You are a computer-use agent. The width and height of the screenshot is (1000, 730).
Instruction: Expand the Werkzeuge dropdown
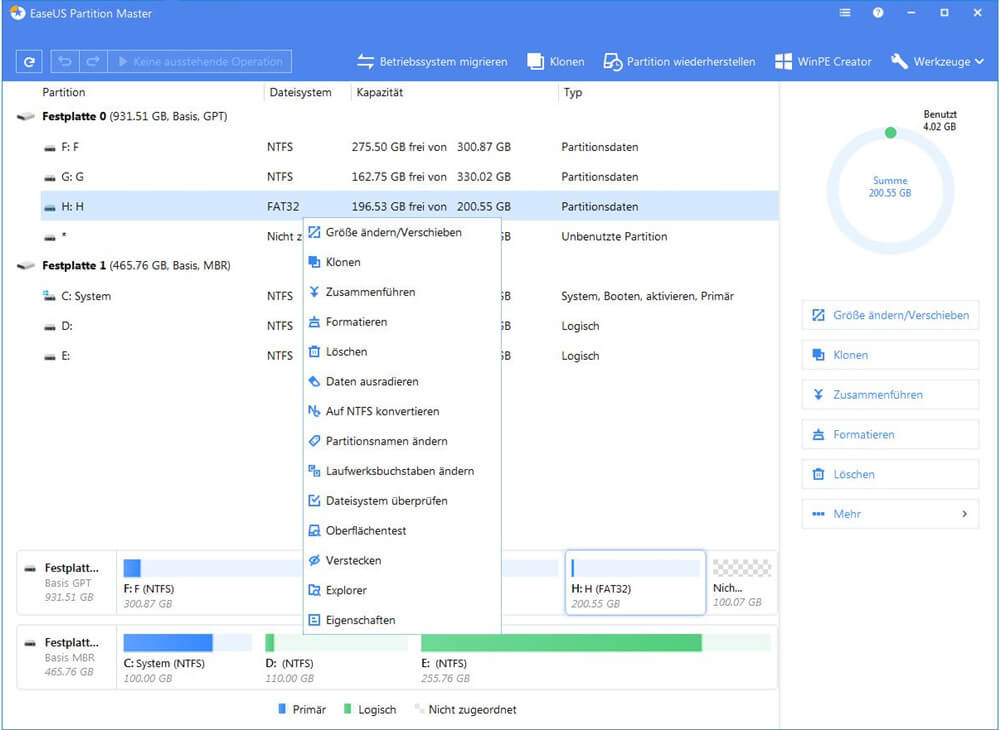[x=938, y=62]
